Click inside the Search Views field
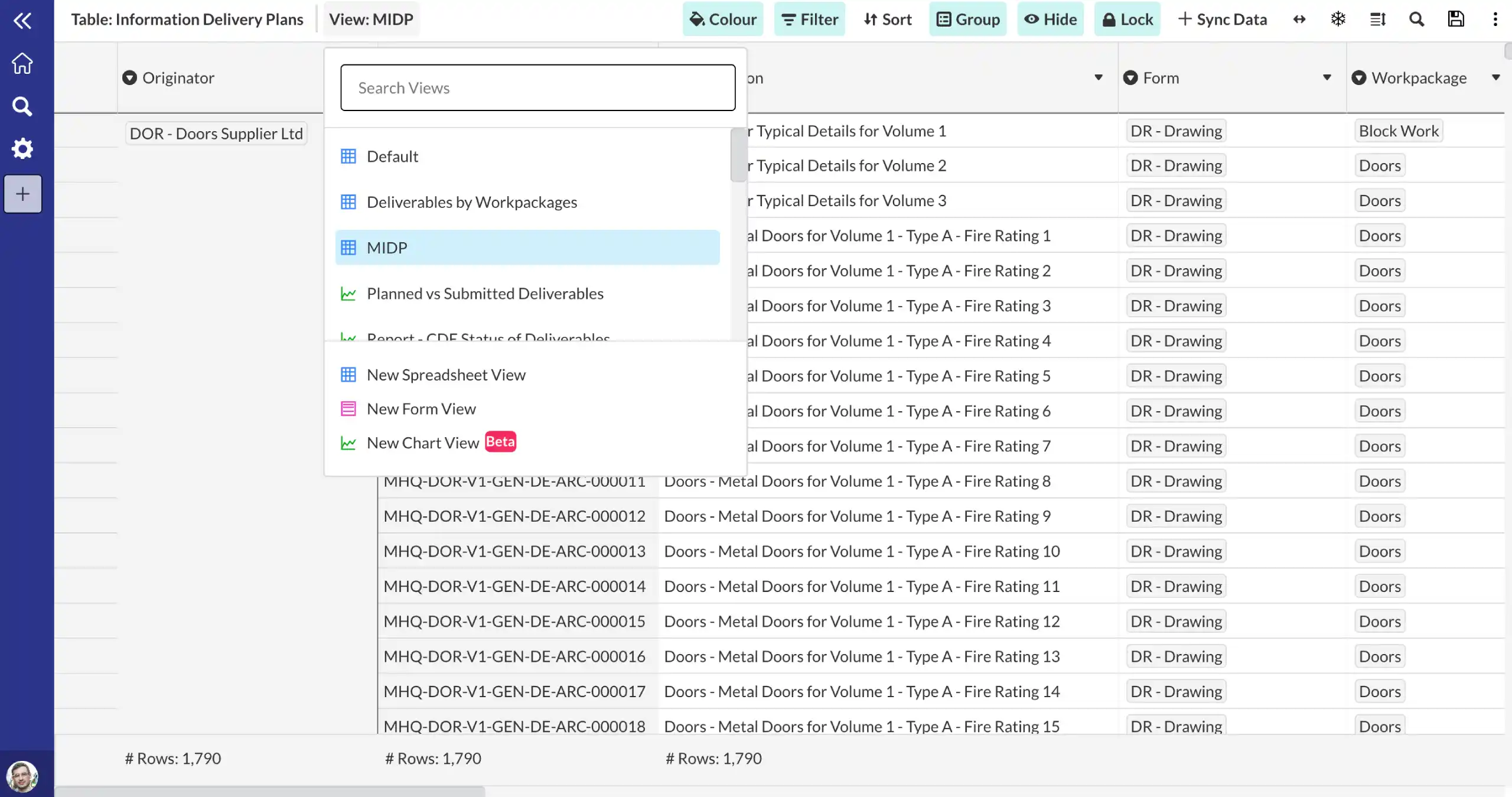 pos(537,87)
